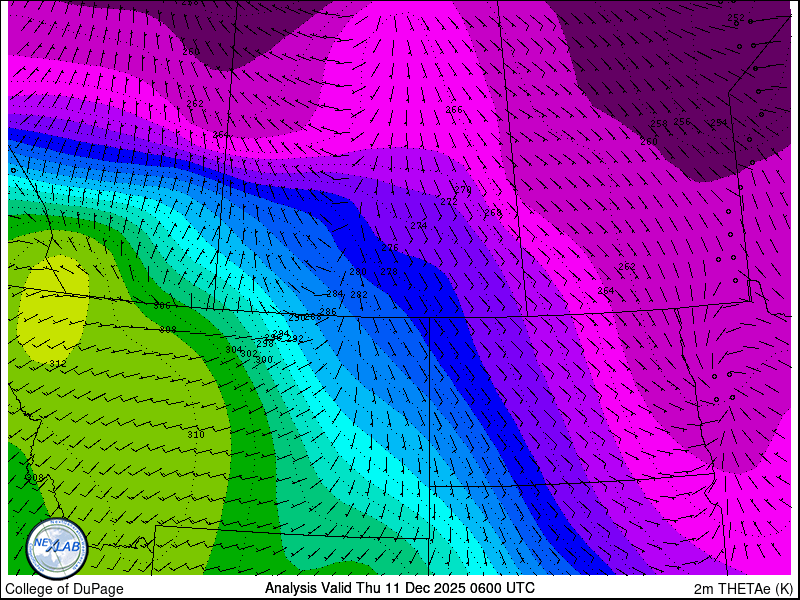
Task: Click the 276 contour label
Action: 390,248
